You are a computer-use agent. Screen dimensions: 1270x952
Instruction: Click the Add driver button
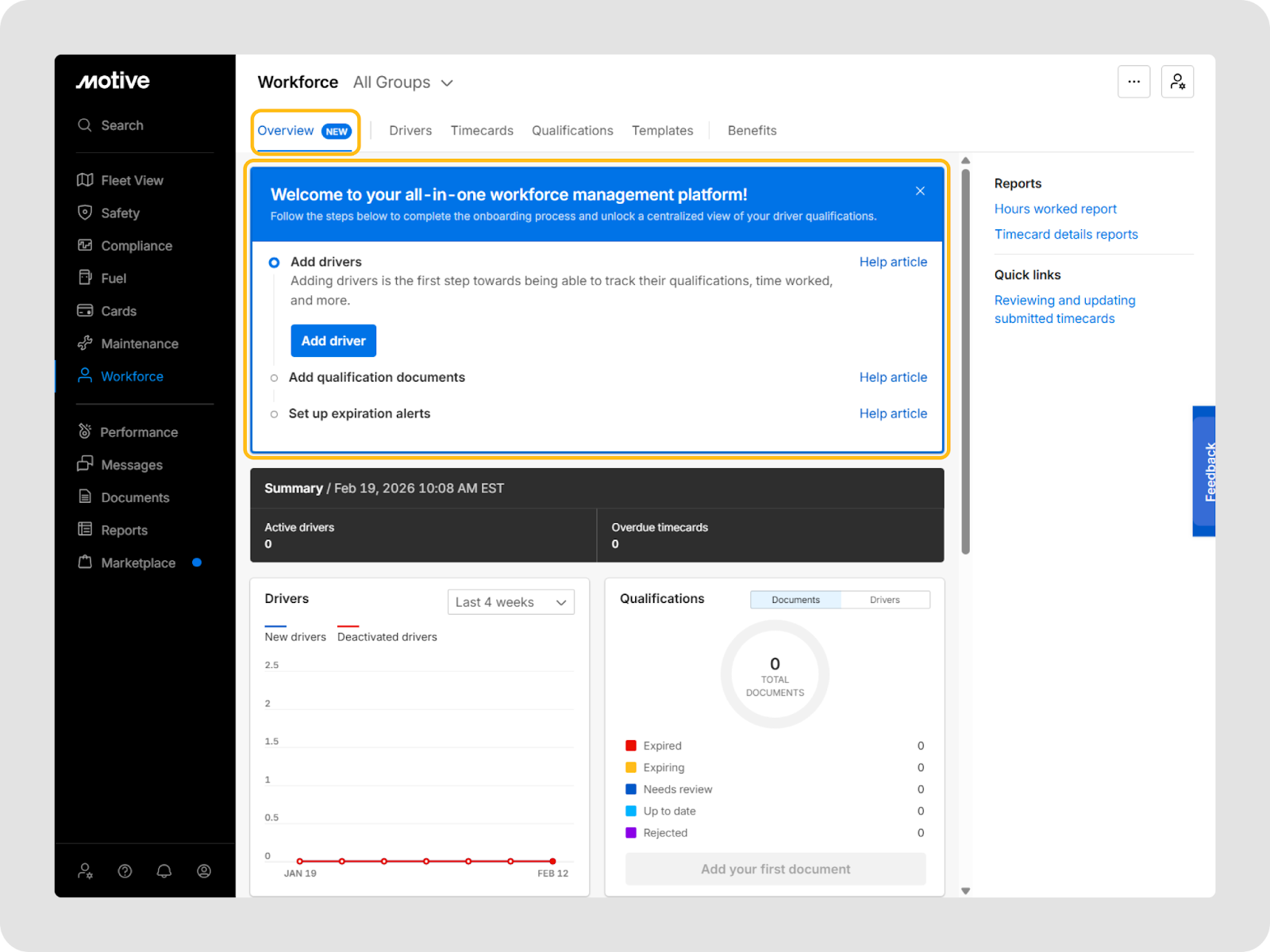333,341
